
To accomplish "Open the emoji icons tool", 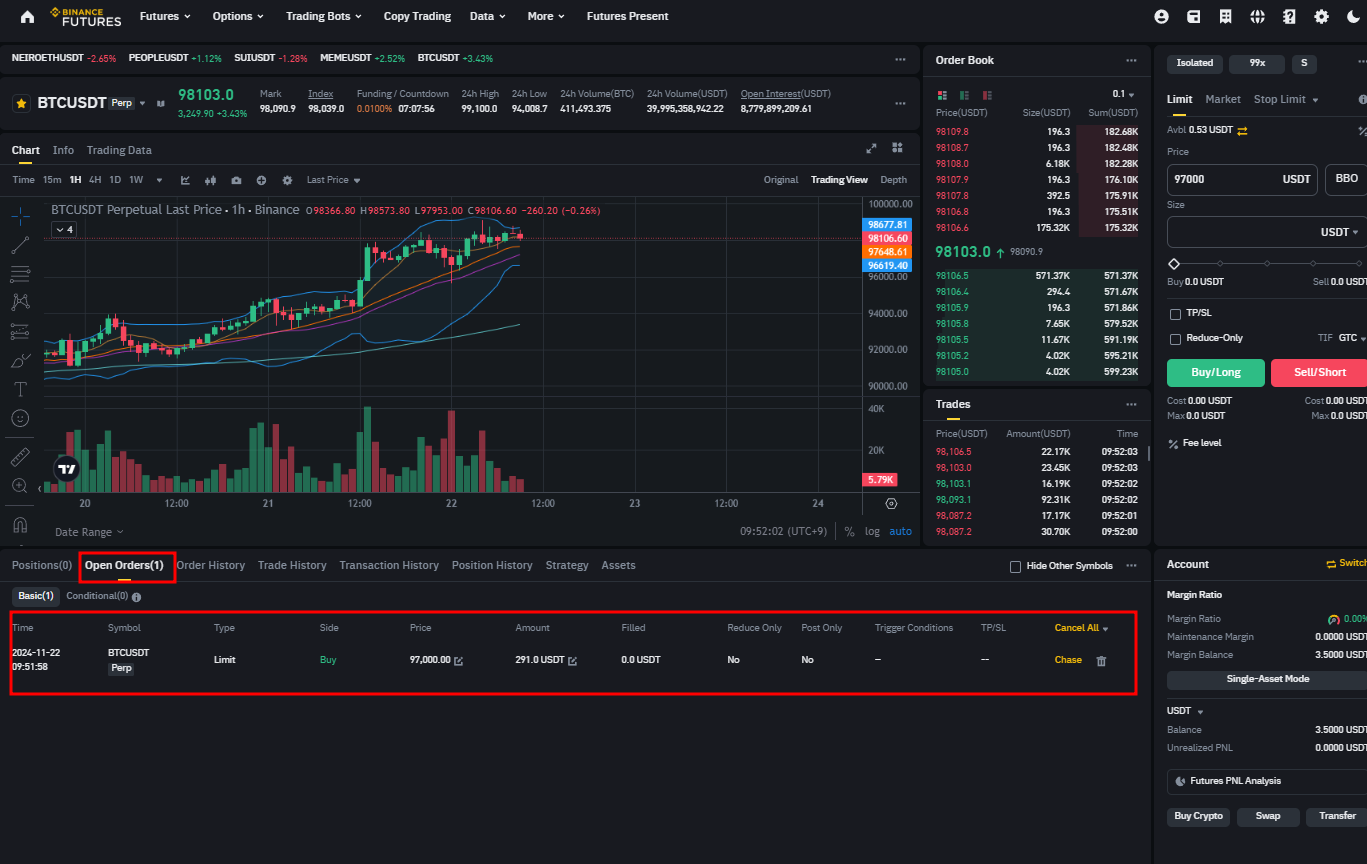I will click(20, 418).
